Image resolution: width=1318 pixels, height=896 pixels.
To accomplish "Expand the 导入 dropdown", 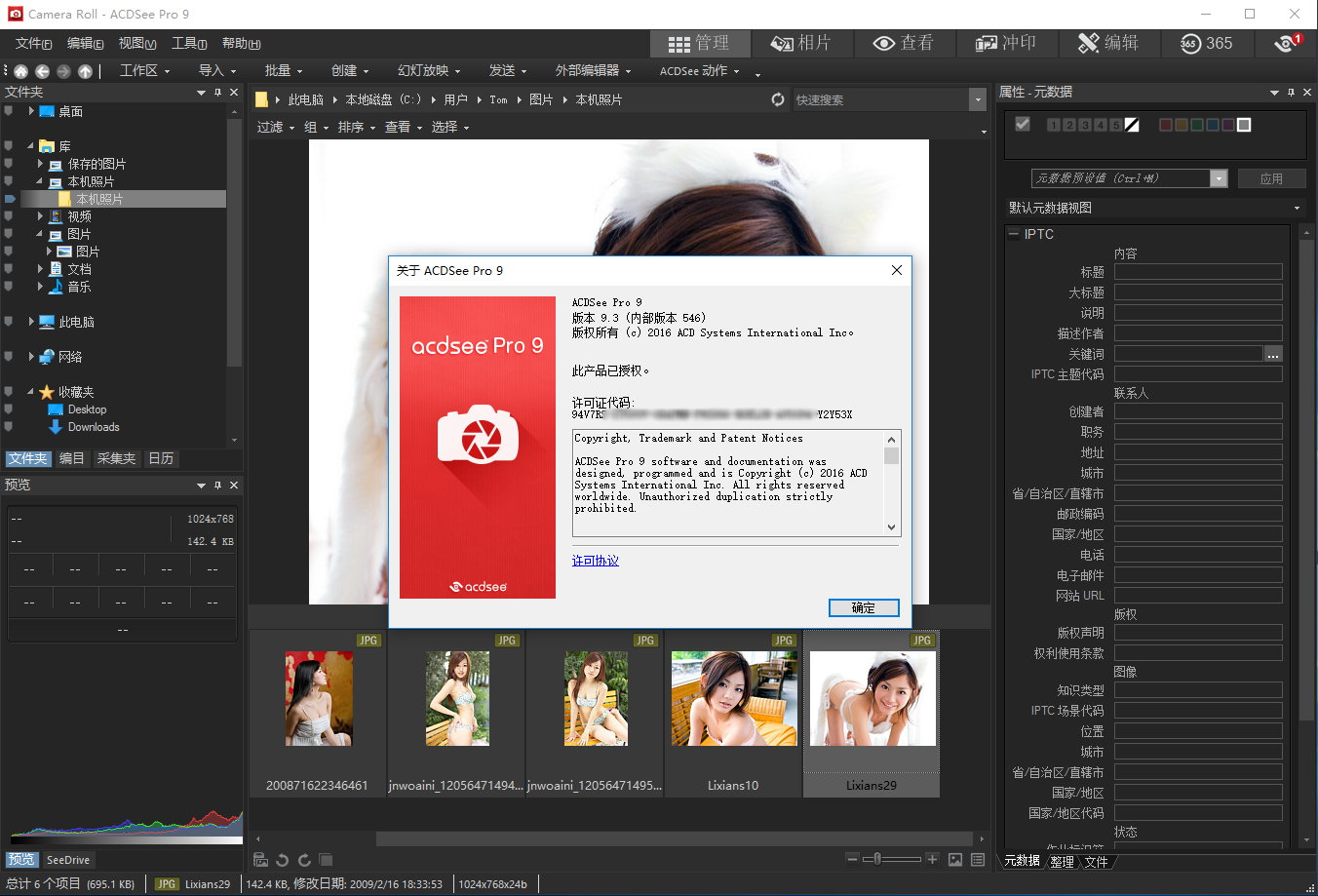I will 217,70.
